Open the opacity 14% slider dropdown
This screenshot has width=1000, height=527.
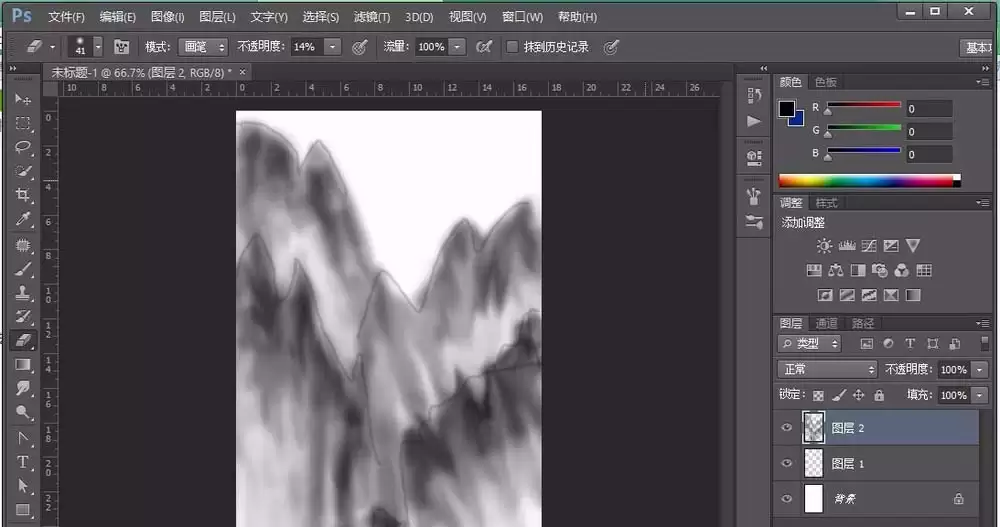click(332, 47)
